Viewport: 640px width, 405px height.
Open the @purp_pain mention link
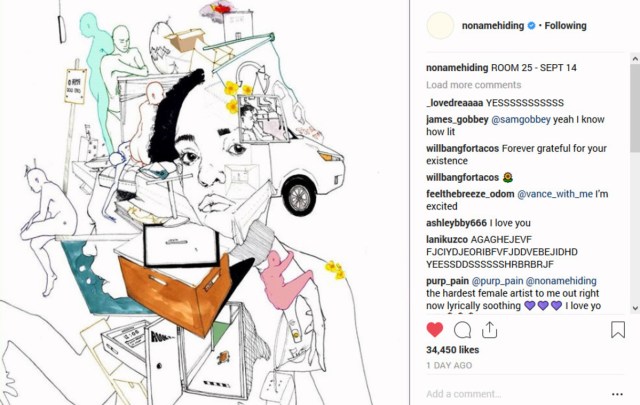(497, 281)
